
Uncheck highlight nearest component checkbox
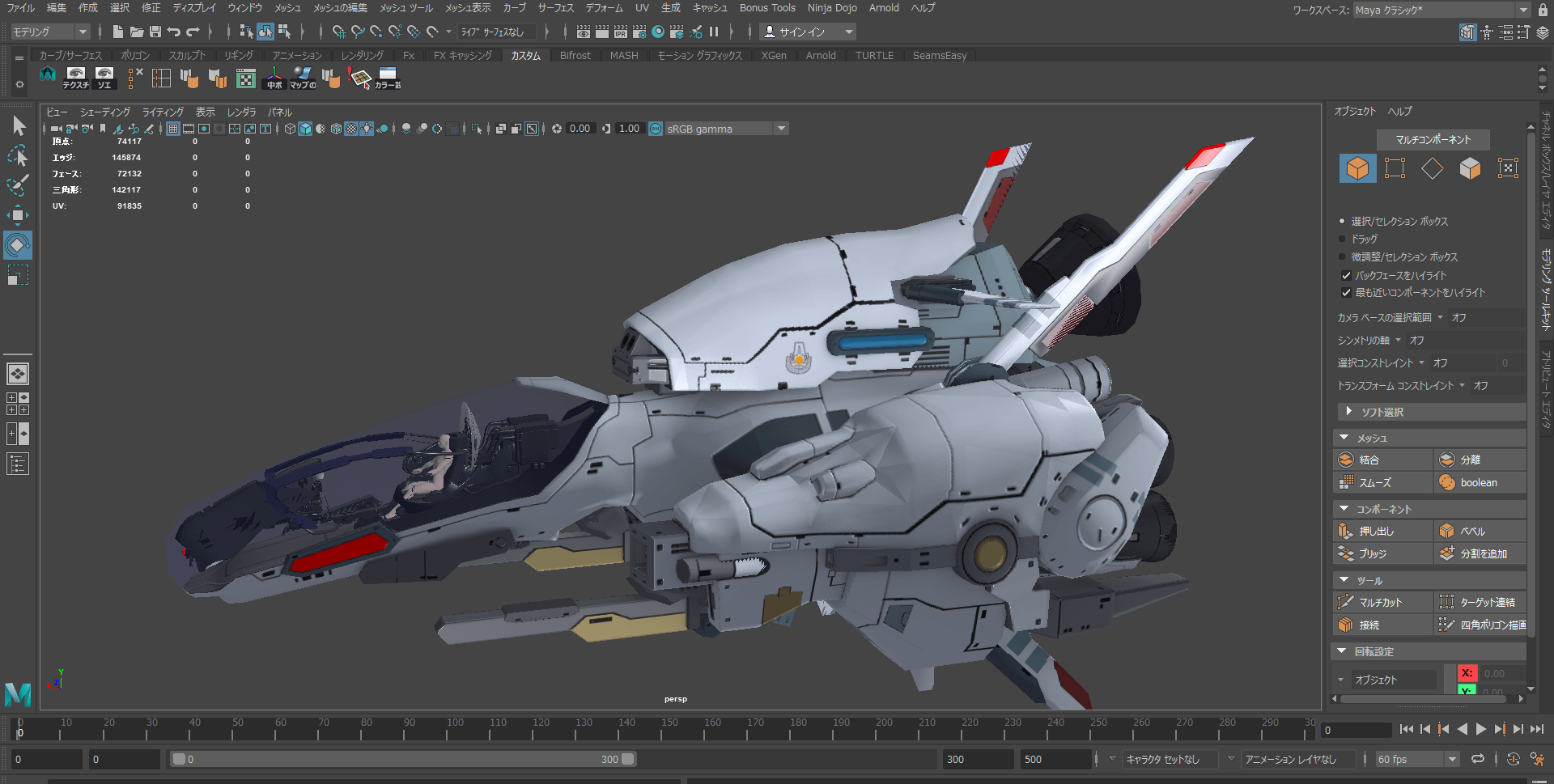coord(1347,293)
